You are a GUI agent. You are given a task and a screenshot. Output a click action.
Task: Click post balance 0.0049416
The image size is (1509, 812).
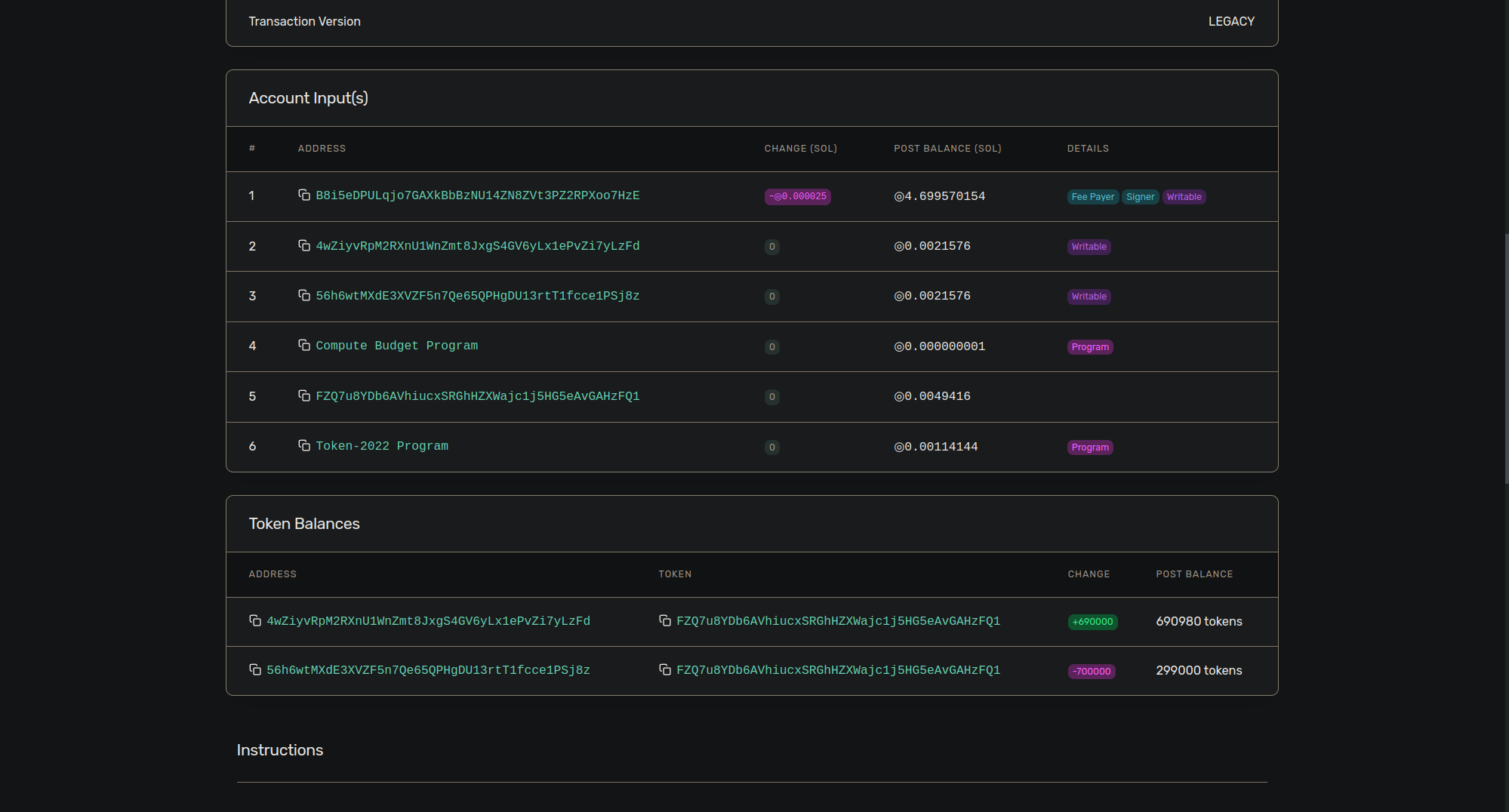point(932,396)
